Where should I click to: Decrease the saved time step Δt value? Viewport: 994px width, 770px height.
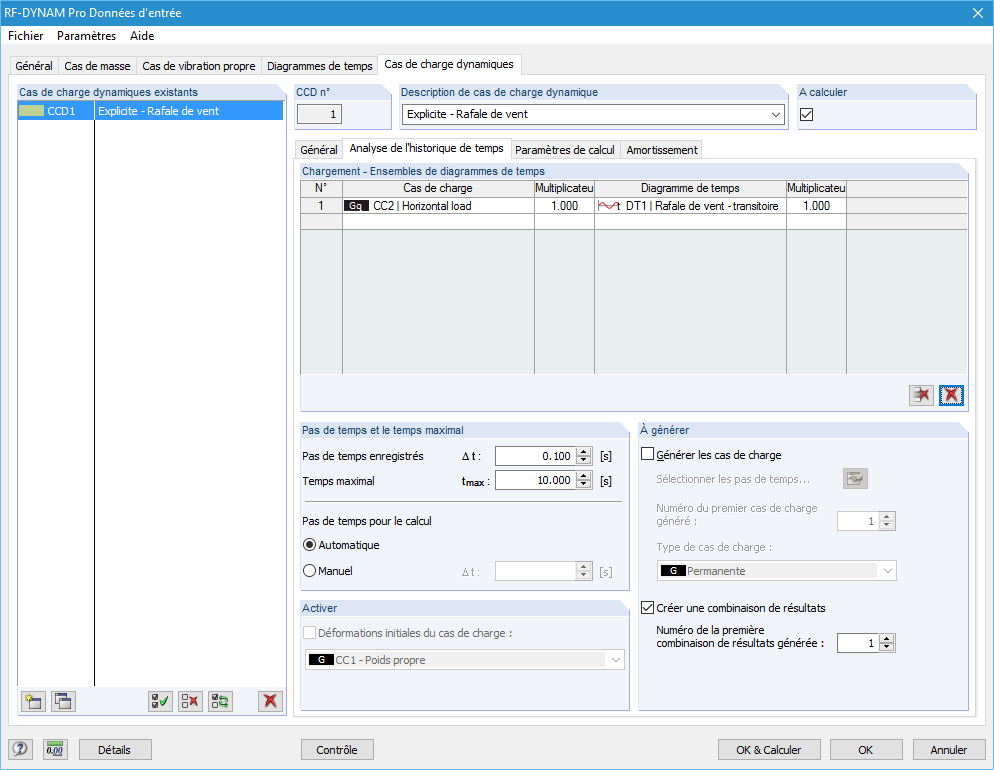pyautogui.click(x=584, y=461)
